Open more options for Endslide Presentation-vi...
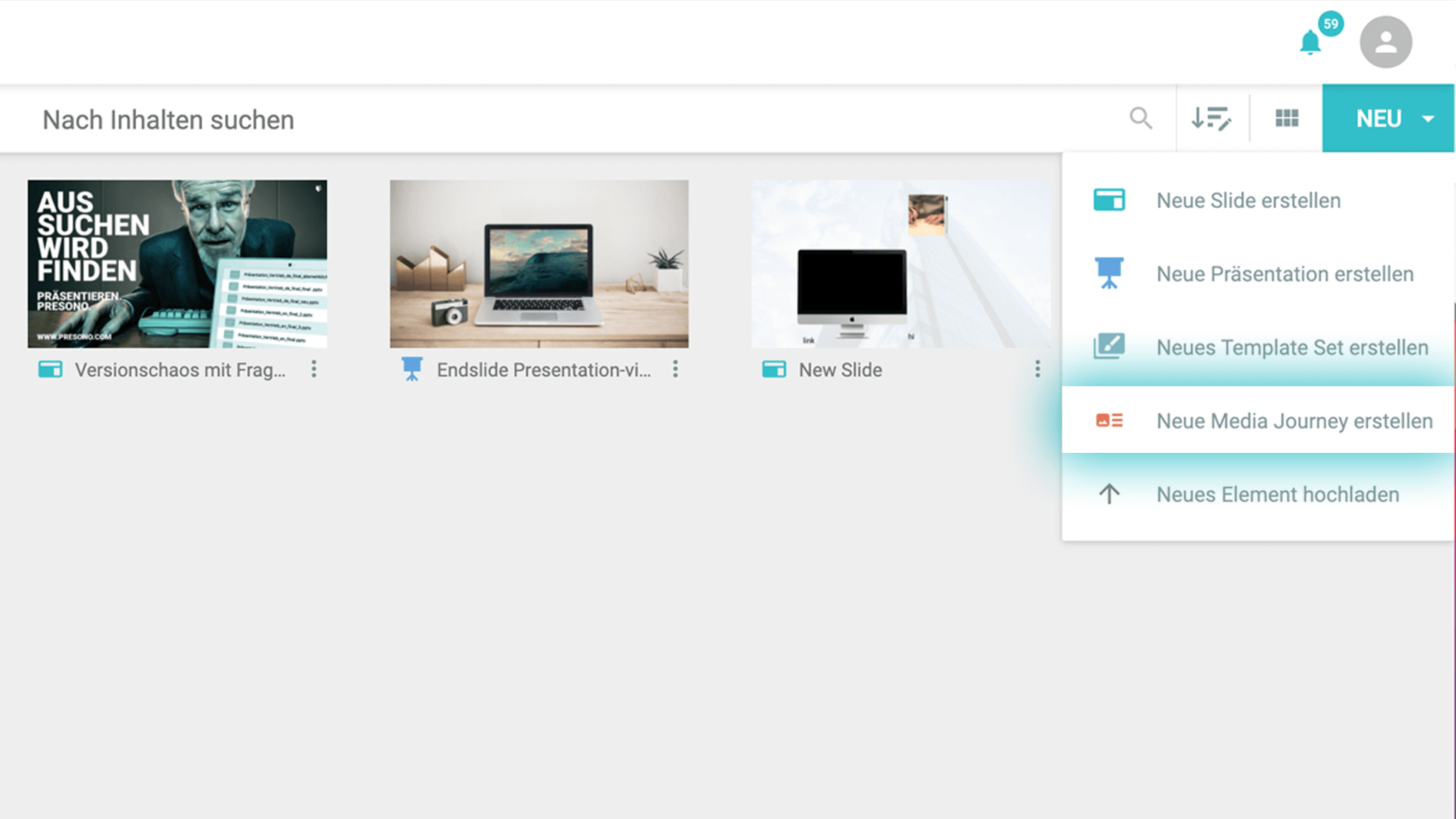The image size is (1456, 819). pos(675,369)
